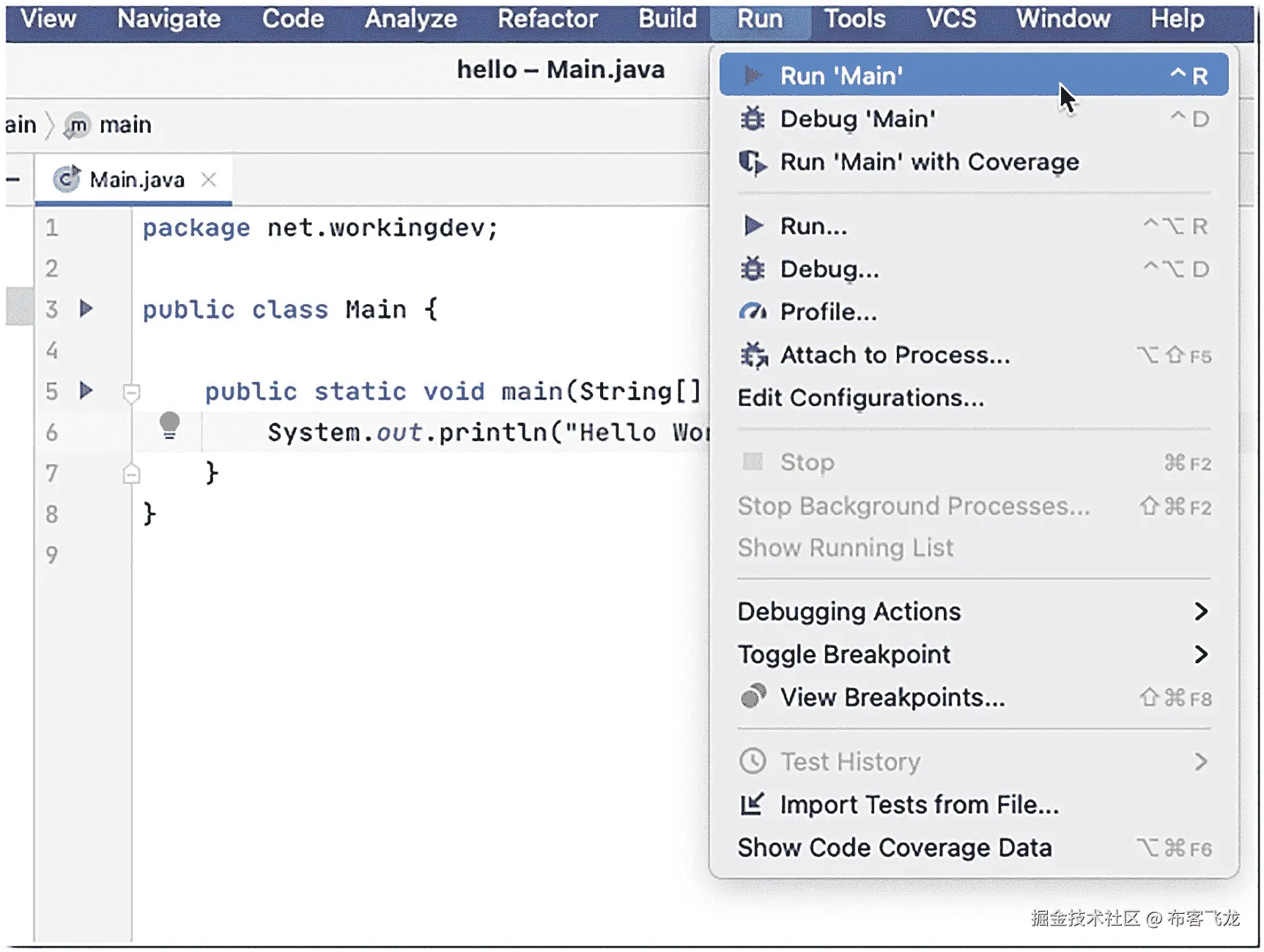Screen dimensions: 1264x952
Task: Click the Run 'Main' play icon
Action: coord(753,75)
